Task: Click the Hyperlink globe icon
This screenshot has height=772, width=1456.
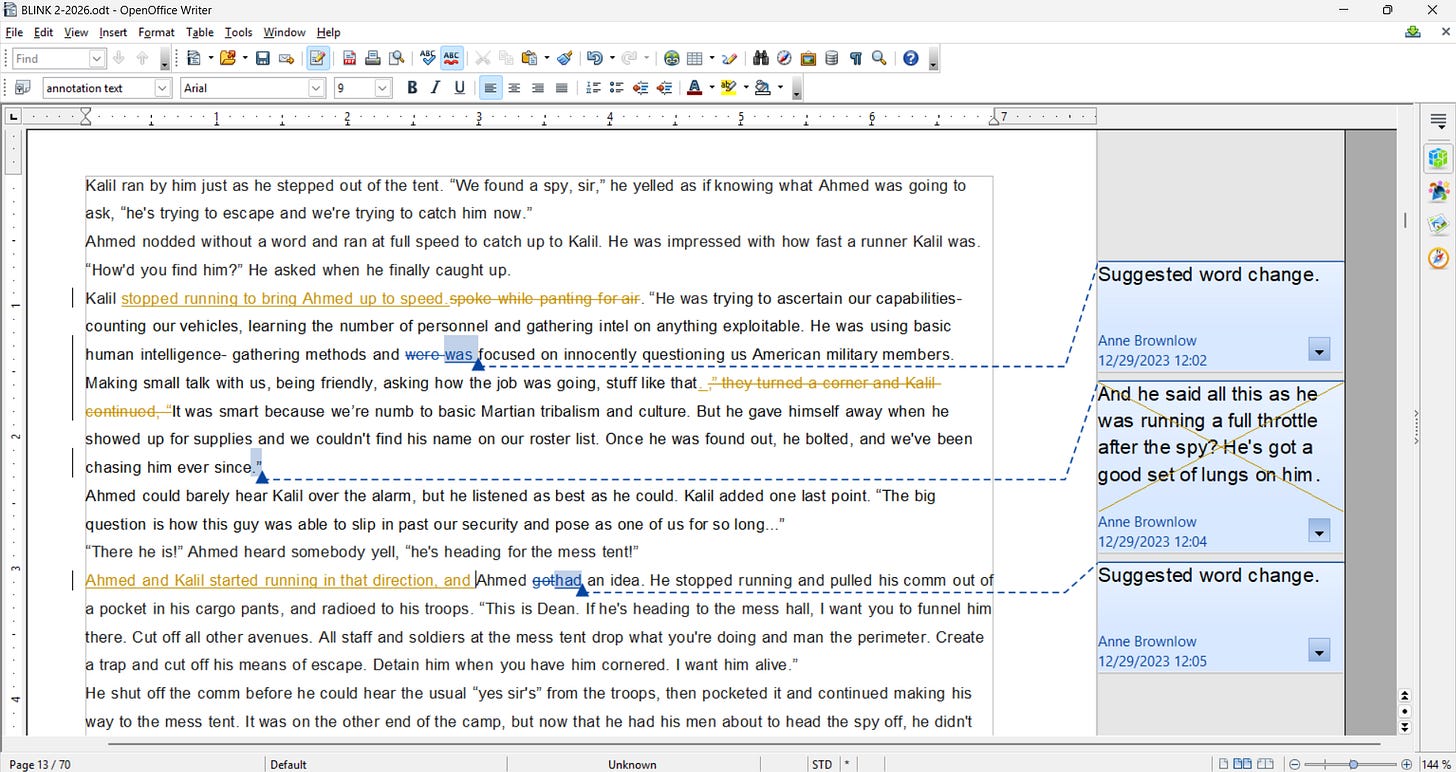Action: [671, 59]
